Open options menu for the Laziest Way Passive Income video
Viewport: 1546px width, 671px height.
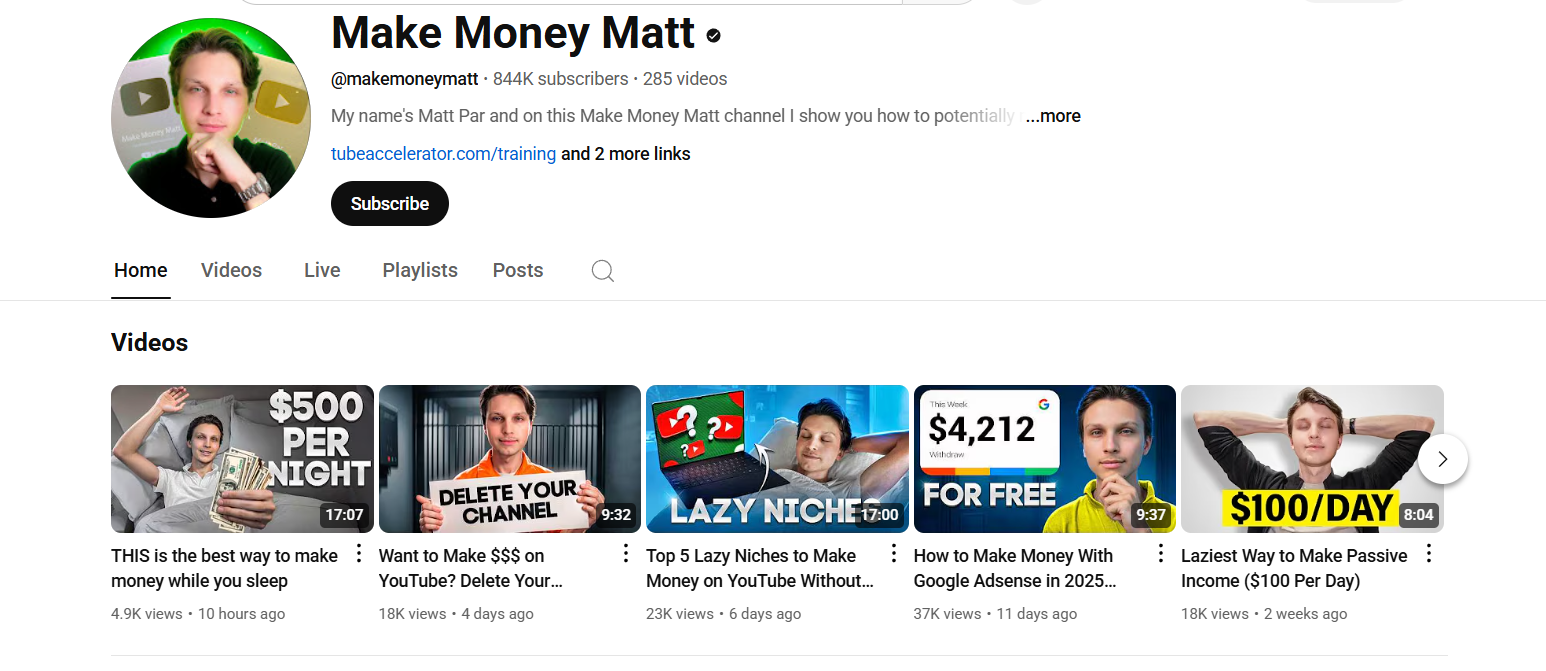pyautogui.click(x=1429, y=554)
